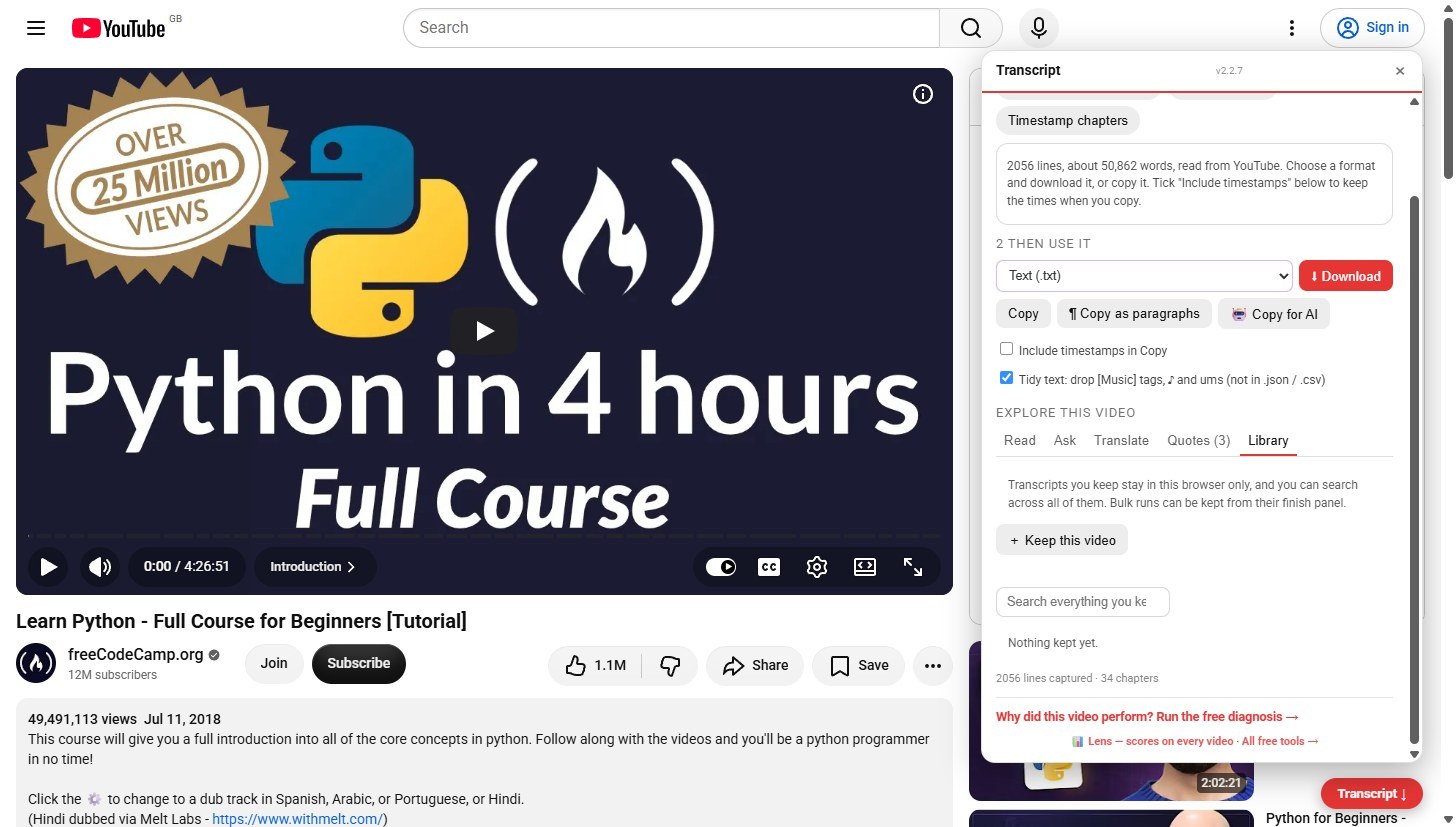Uncheck the Tidy text option

1007,378
